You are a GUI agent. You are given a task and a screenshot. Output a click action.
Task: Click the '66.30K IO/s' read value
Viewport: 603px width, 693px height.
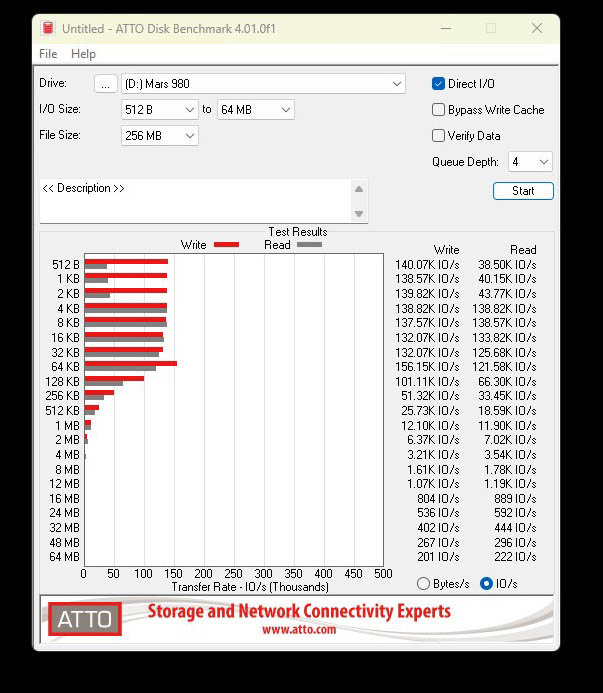pyautogui.click(x=507, y=381)
